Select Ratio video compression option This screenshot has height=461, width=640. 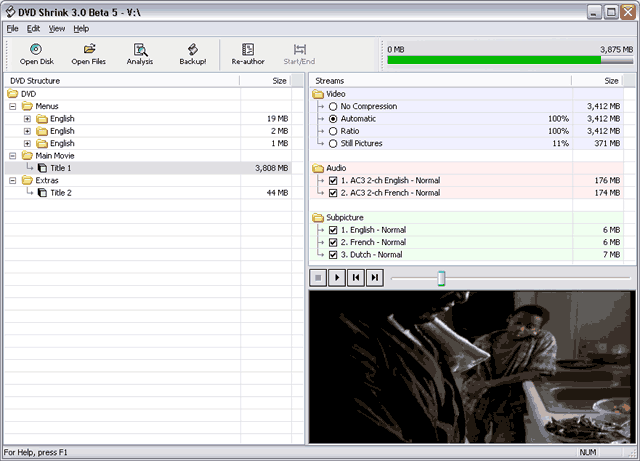point(333,131)
